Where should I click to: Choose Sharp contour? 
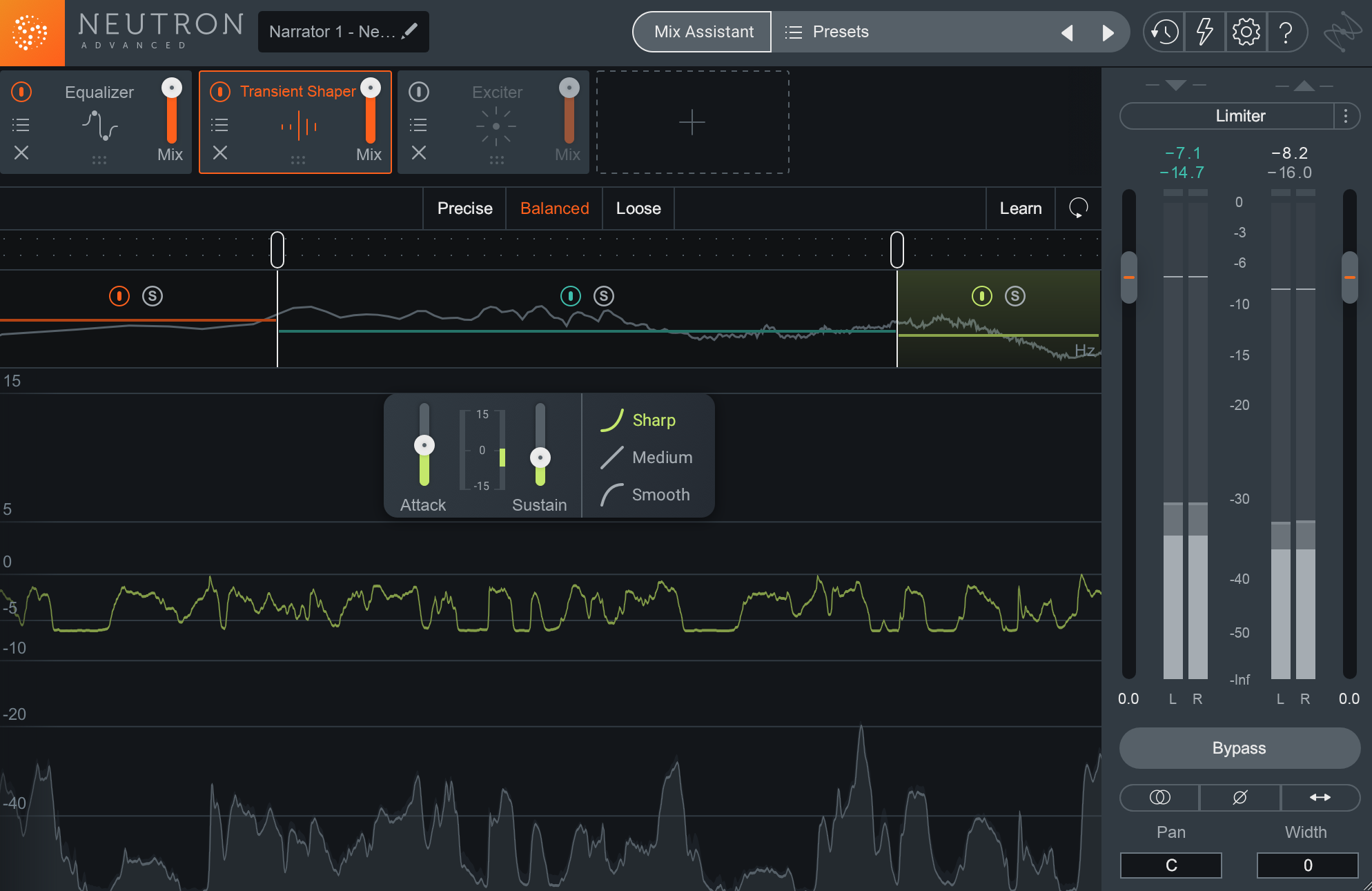[x=638, y=420]
